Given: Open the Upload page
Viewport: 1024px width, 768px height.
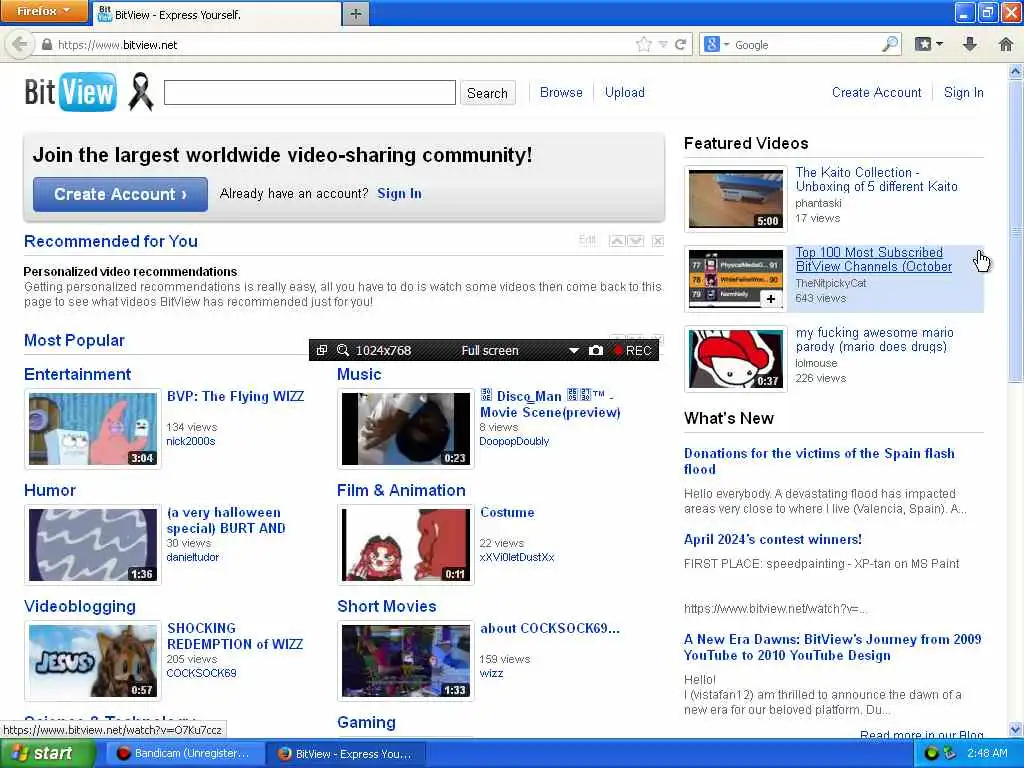Looking at the screenshot, I should click(x=624, y=93).
